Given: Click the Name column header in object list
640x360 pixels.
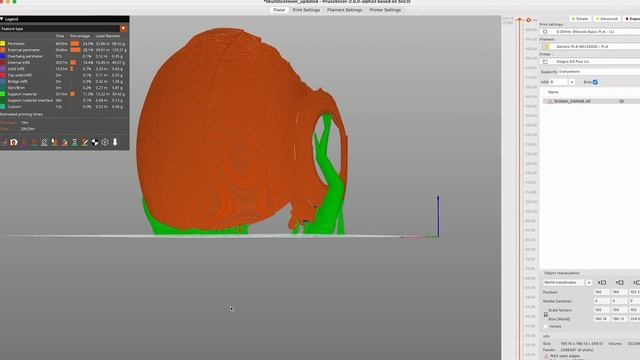Looking at the screenshot, I should click(553, 92).
